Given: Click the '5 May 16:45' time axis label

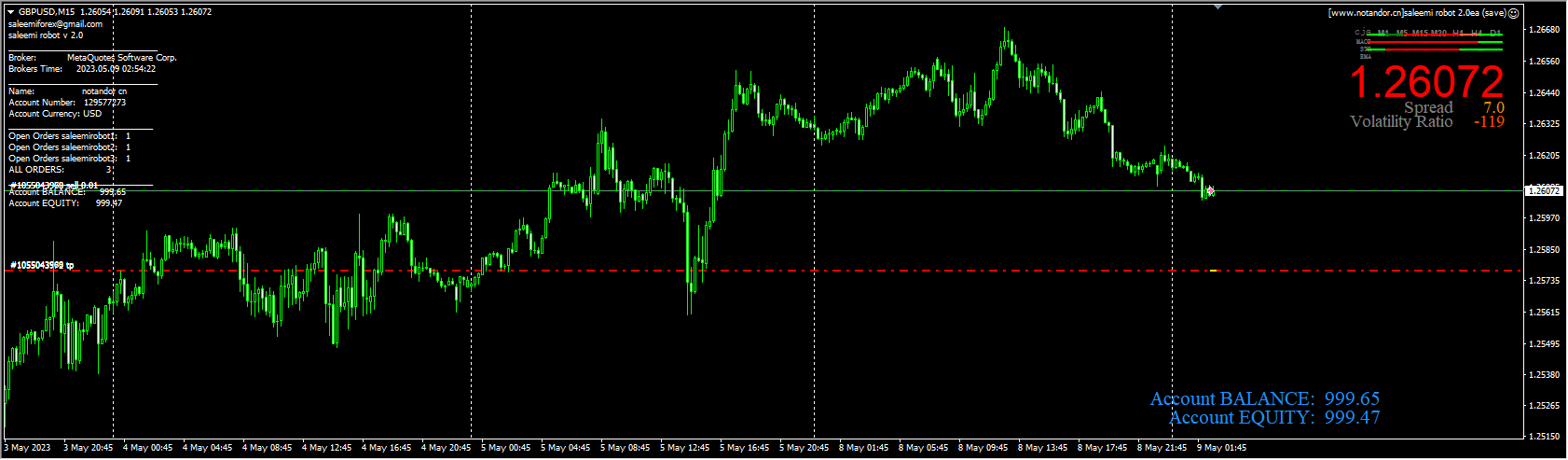Looking at the screenshot, I should 745,448.
